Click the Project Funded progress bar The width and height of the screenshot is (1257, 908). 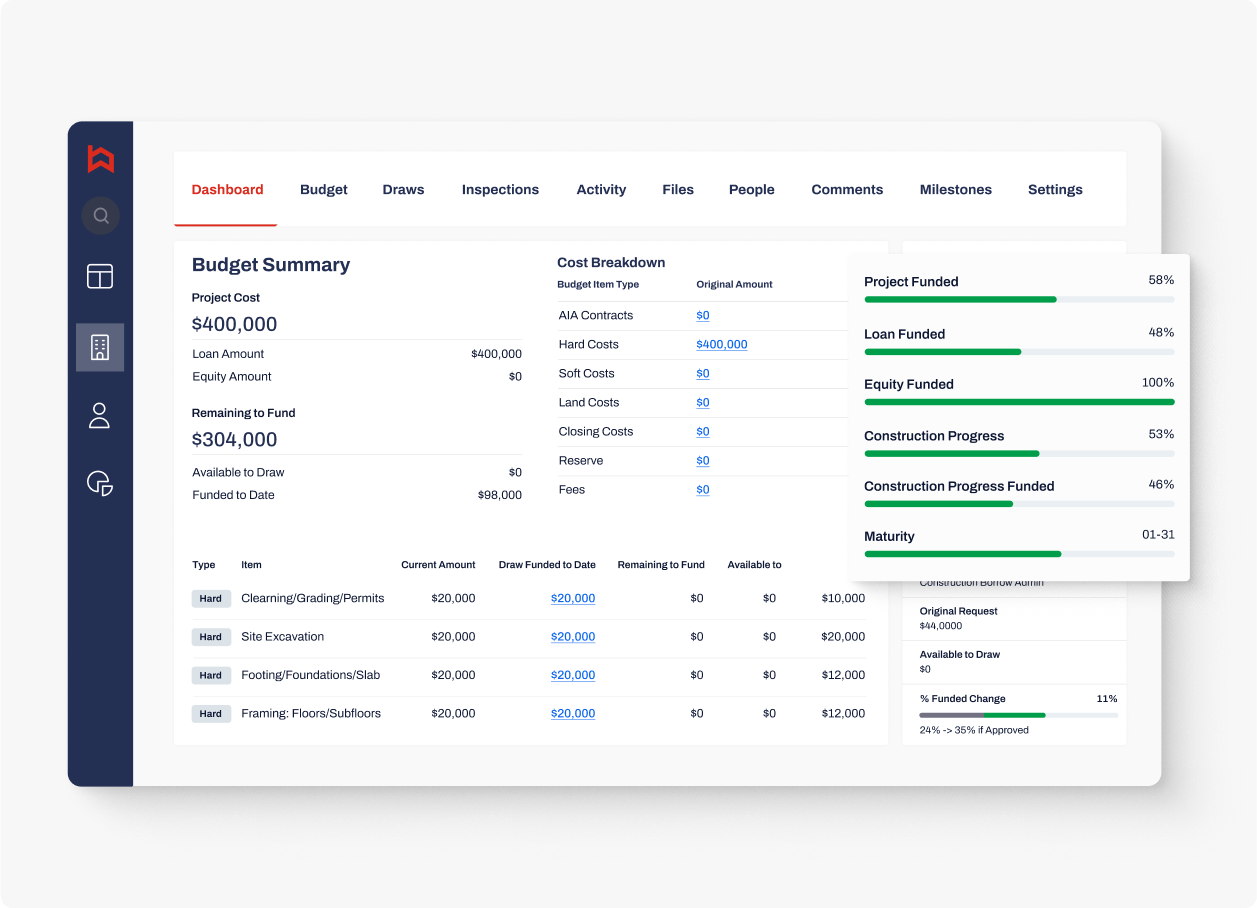(1019, 299)
